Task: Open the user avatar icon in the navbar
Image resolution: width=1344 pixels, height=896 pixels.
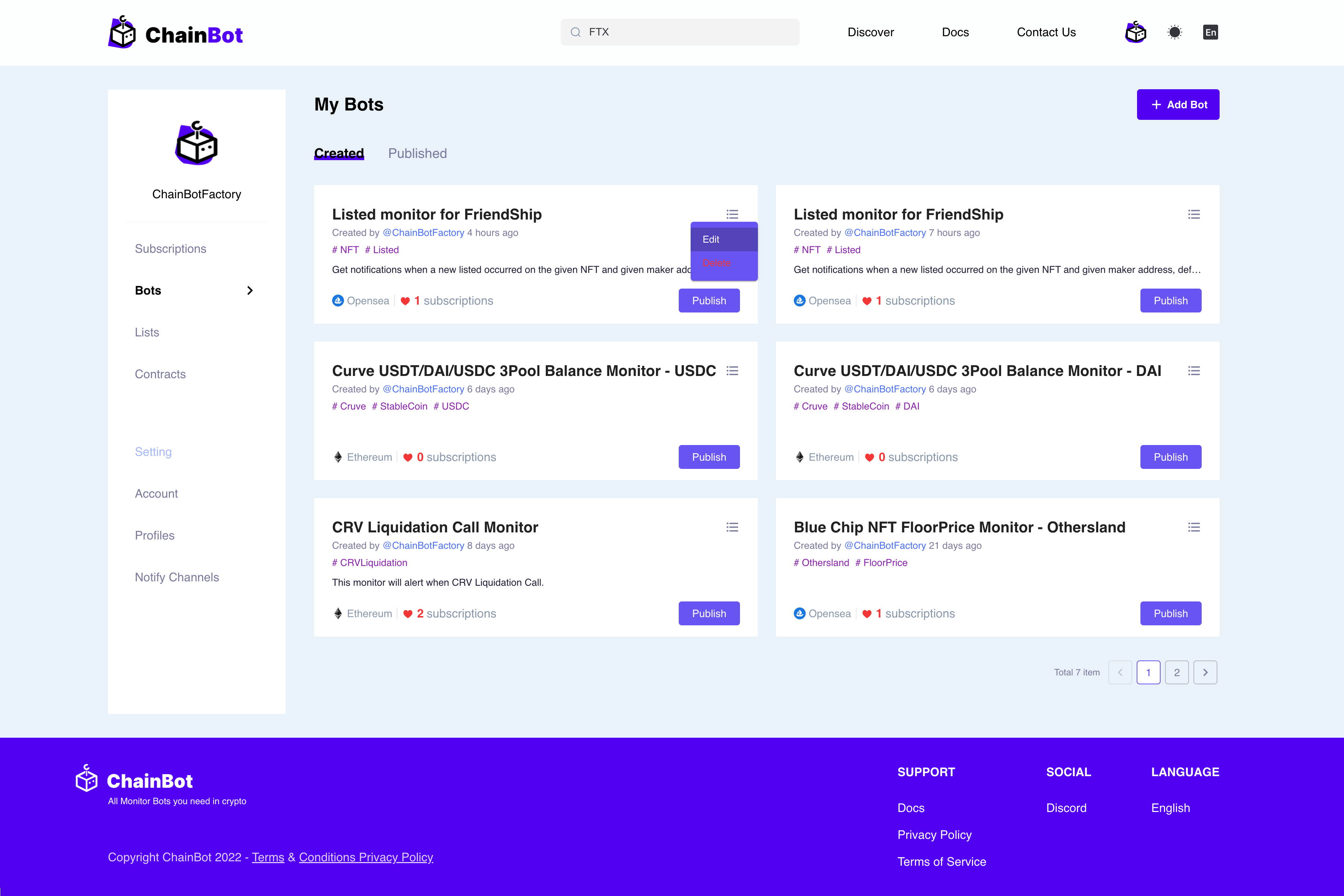Action: coord(1135,32)
